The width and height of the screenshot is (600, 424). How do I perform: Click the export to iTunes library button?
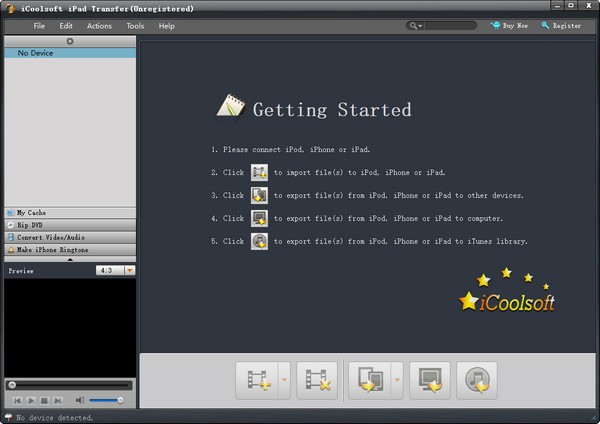tap(477, 380)
